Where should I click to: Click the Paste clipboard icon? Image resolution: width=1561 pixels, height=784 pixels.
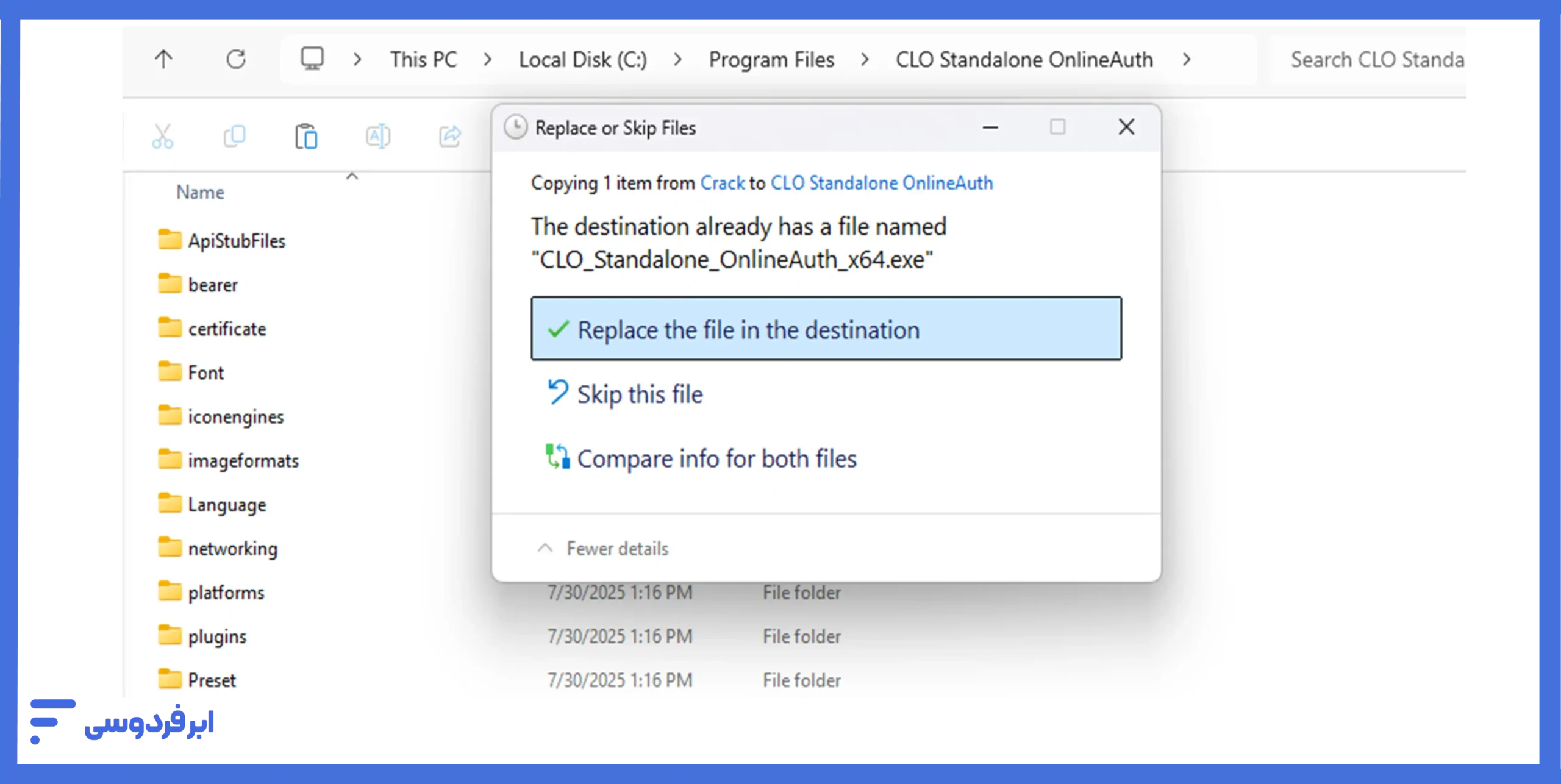(306, 136)
